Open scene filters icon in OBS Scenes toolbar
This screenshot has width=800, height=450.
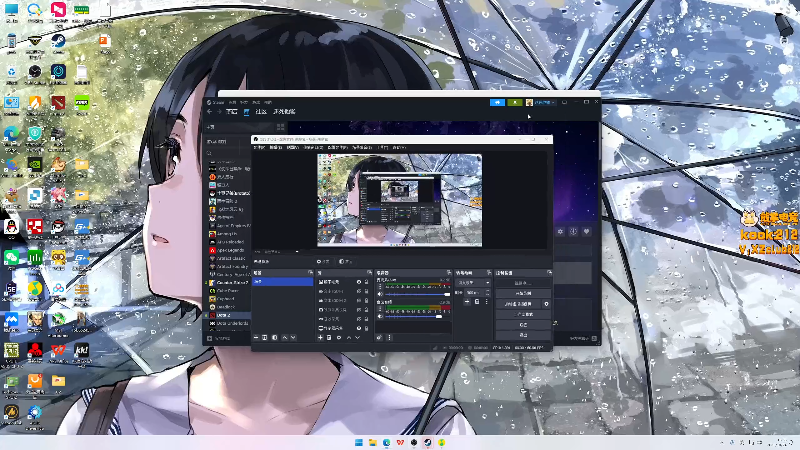(x=274, y=337)
